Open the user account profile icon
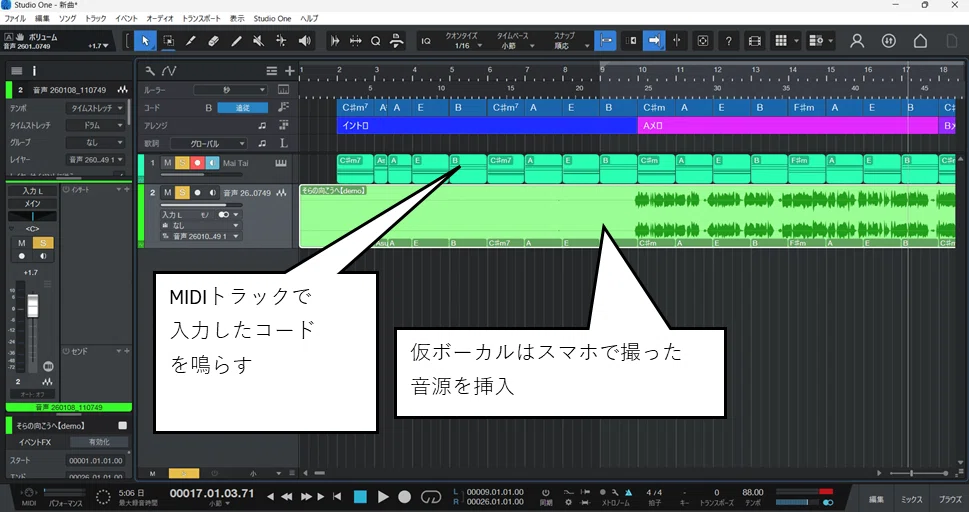969x512 pixels. coord(857,41)
